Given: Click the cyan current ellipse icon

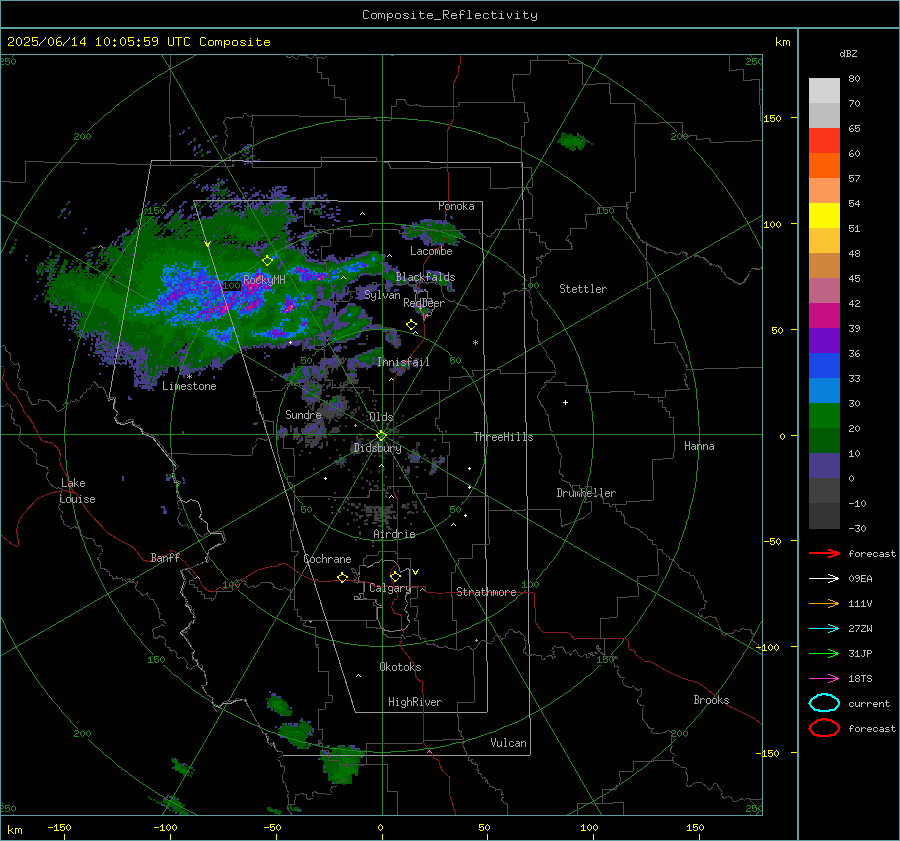Looking at the screenshot, I should click(824, 703).
